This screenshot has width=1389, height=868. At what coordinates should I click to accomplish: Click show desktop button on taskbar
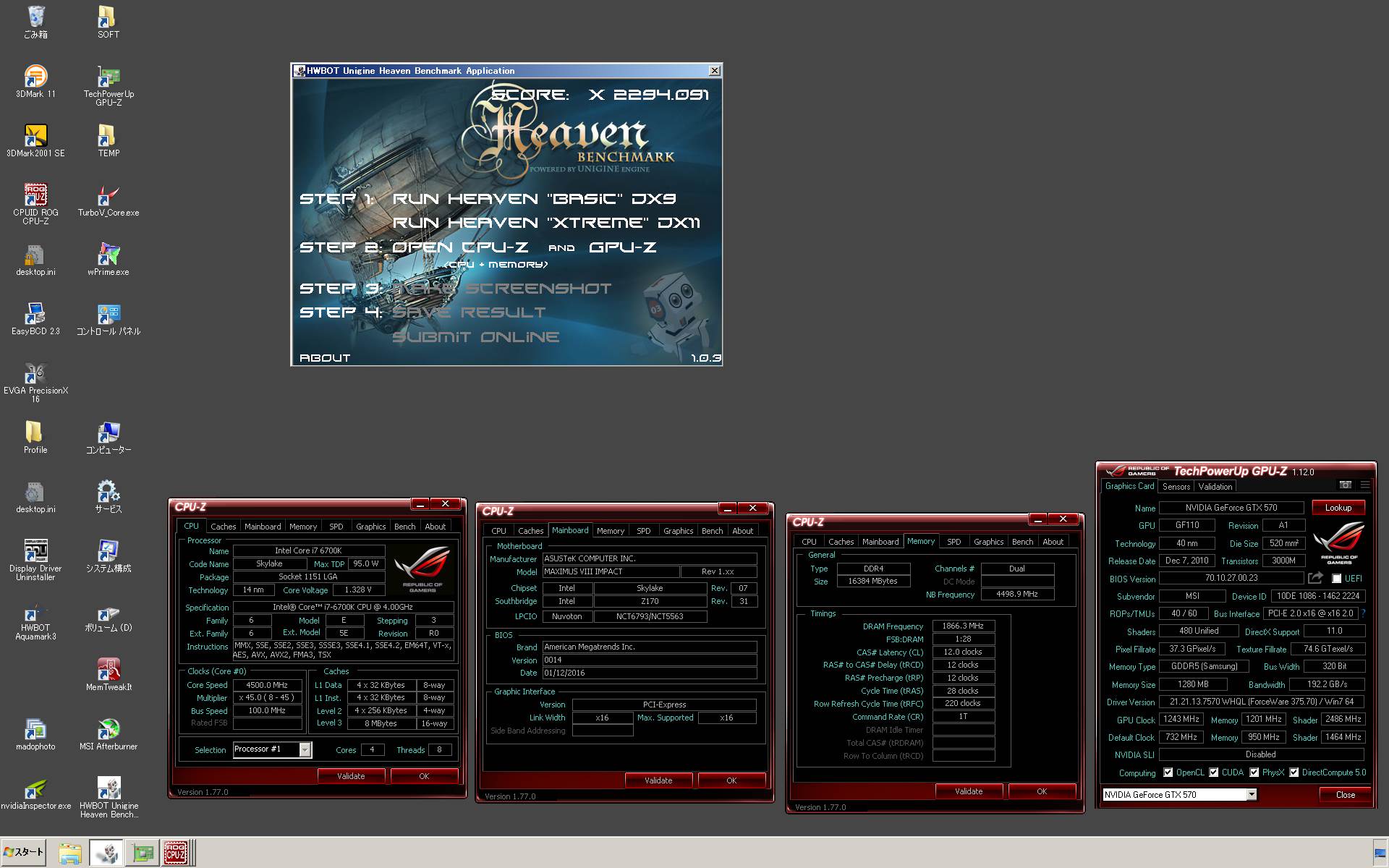pos(1380,854)
